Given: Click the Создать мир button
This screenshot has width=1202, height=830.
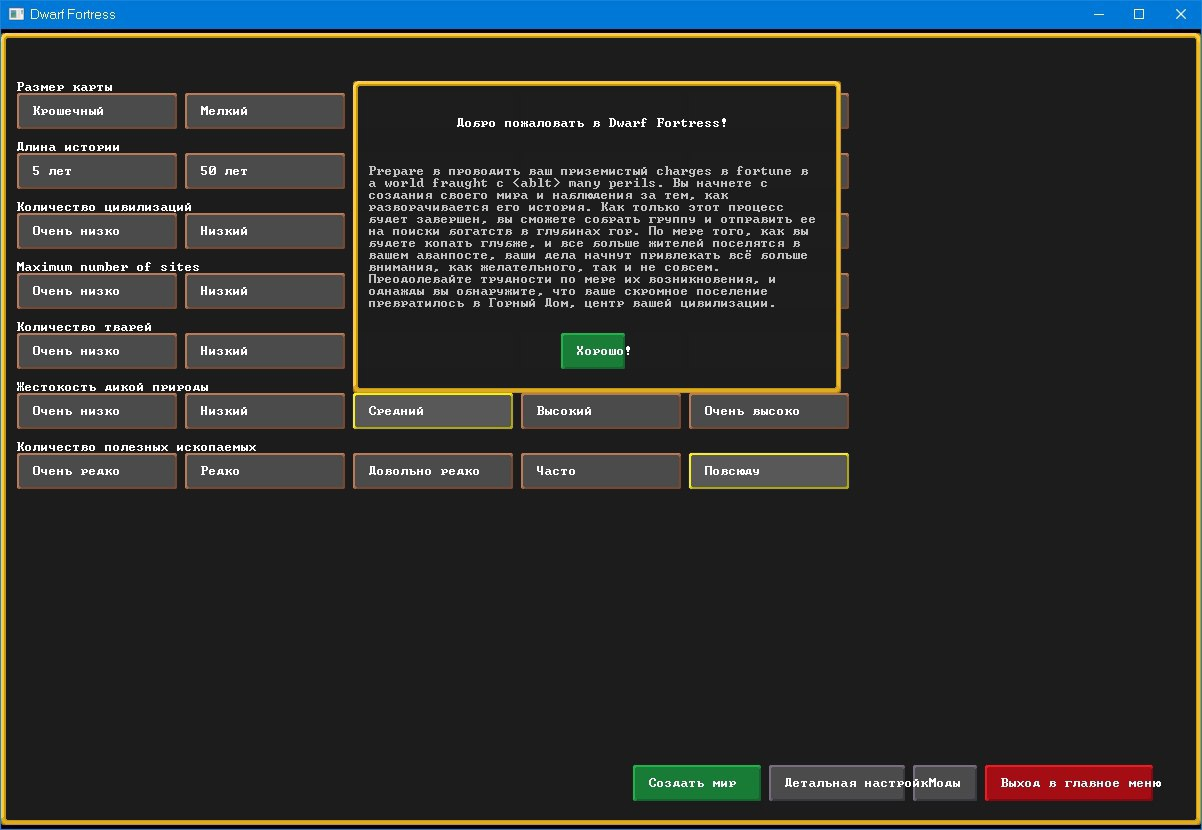Looking at the screenshot, I should coord(697,783).
